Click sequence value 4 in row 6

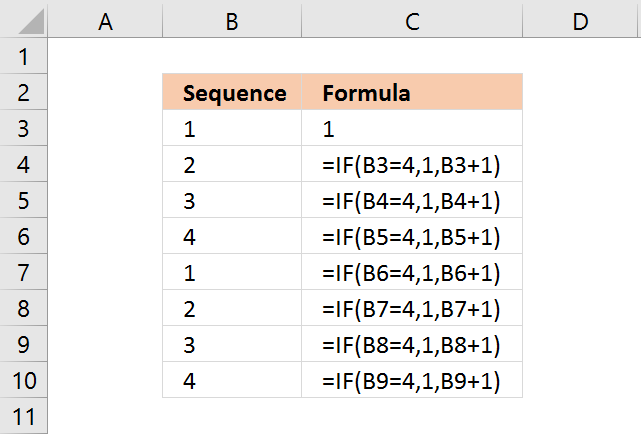coord(232,237)
